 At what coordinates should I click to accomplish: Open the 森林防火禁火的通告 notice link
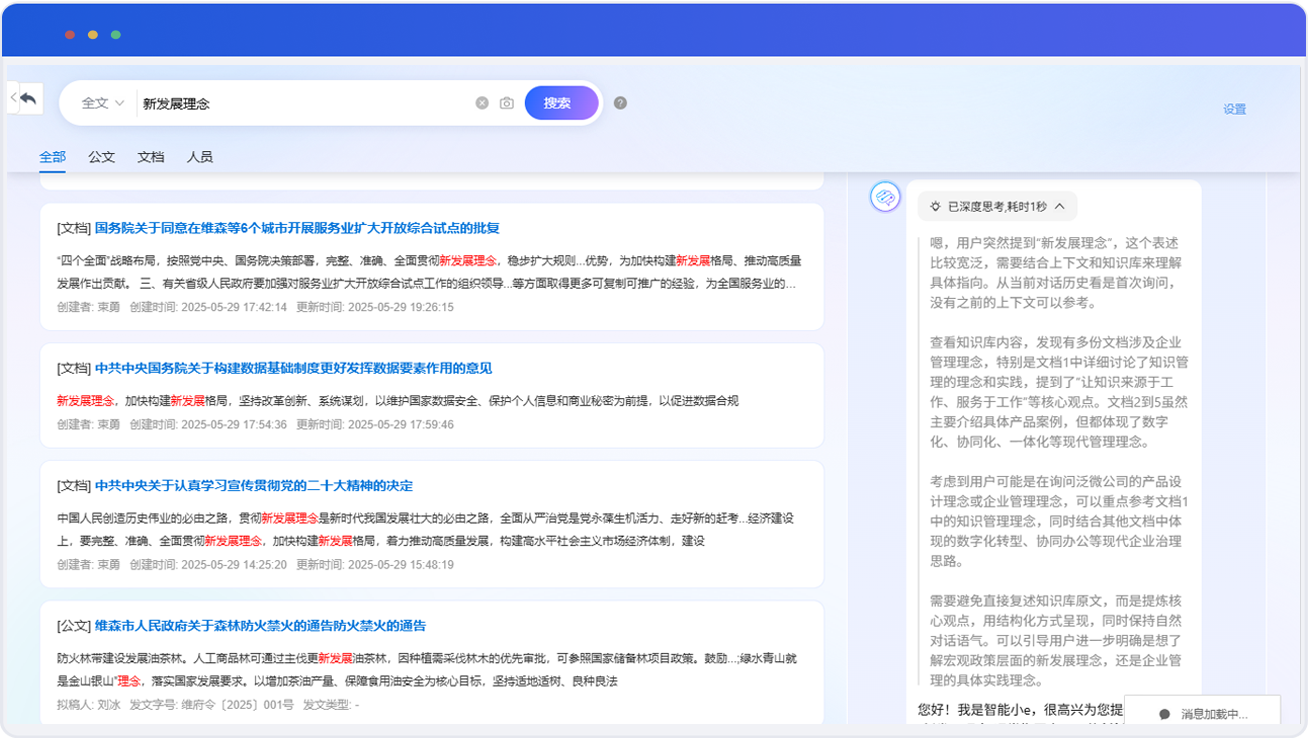click(x=260, y=626)
